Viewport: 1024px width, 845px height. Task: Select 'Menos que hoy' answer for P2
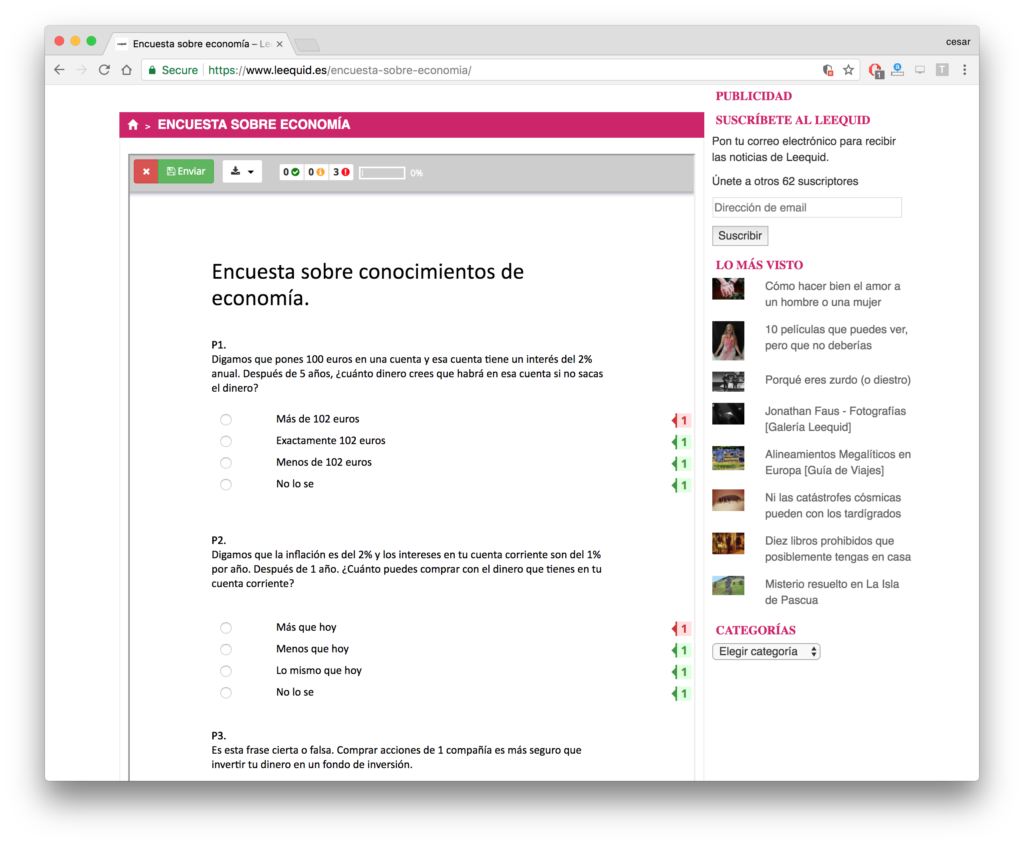pyautogui.click(x=226, y=650)
